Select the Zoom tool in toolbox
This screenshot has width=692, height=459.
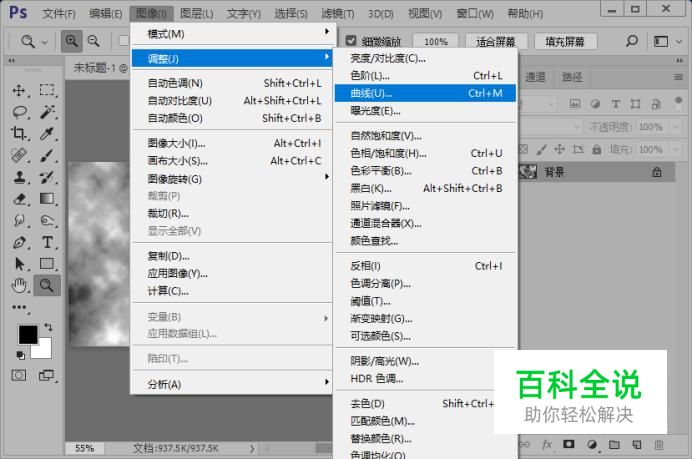(47, 286)
